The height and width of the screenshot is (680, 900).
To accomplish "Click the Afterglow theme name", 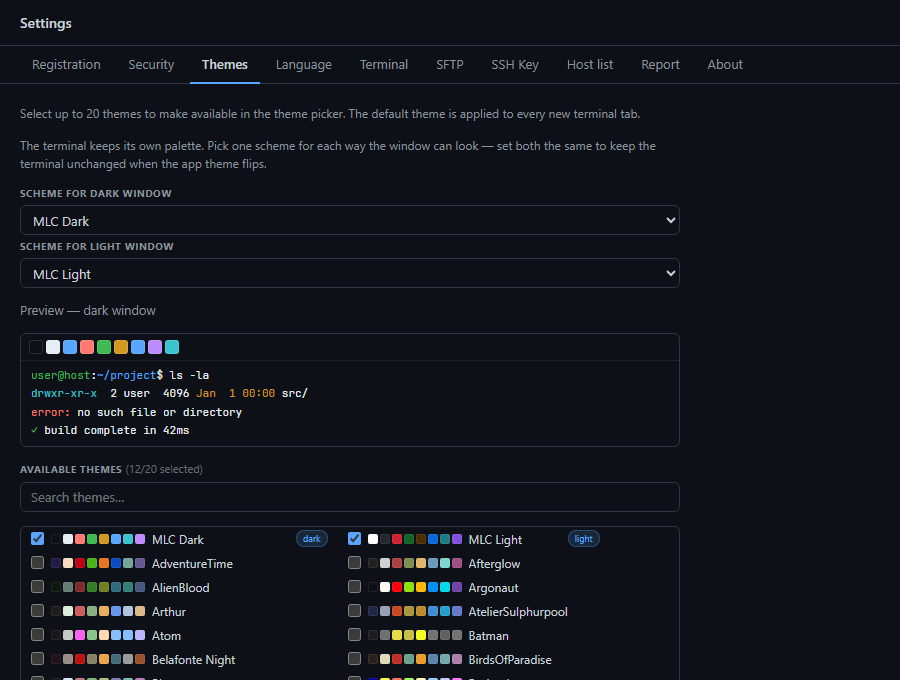I will 494,564.
